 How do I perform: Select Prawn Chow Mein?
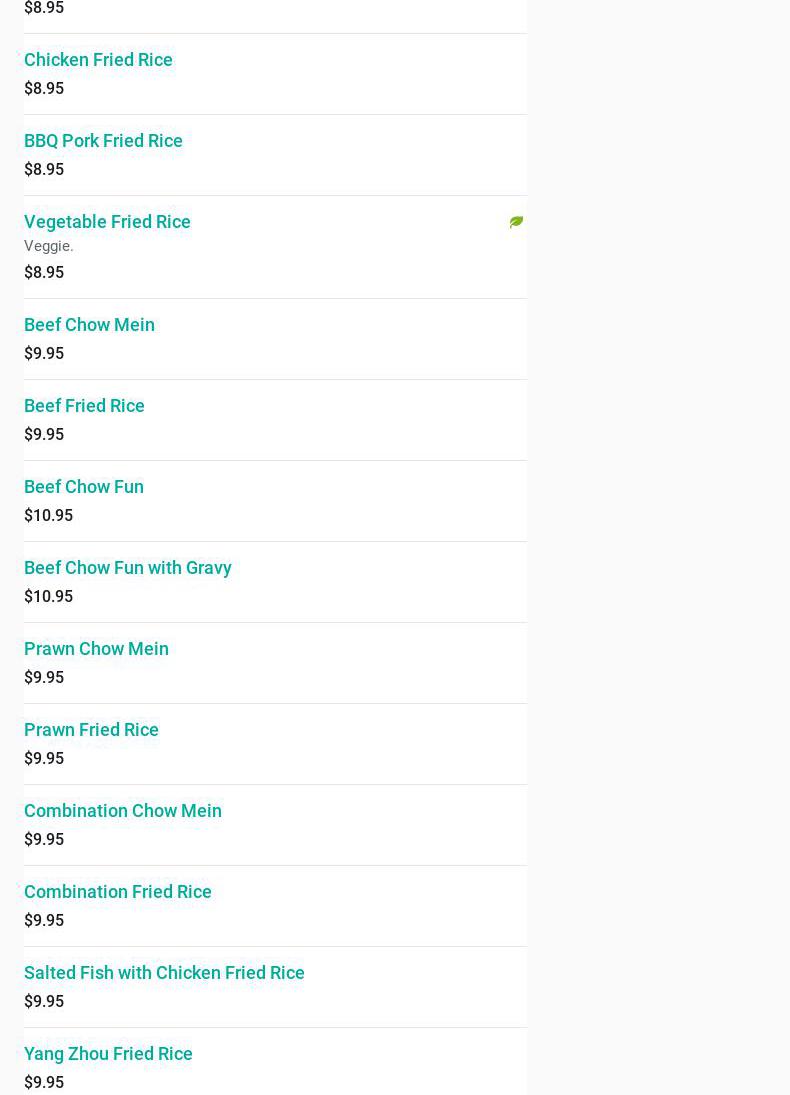click(x=96, y=649)
